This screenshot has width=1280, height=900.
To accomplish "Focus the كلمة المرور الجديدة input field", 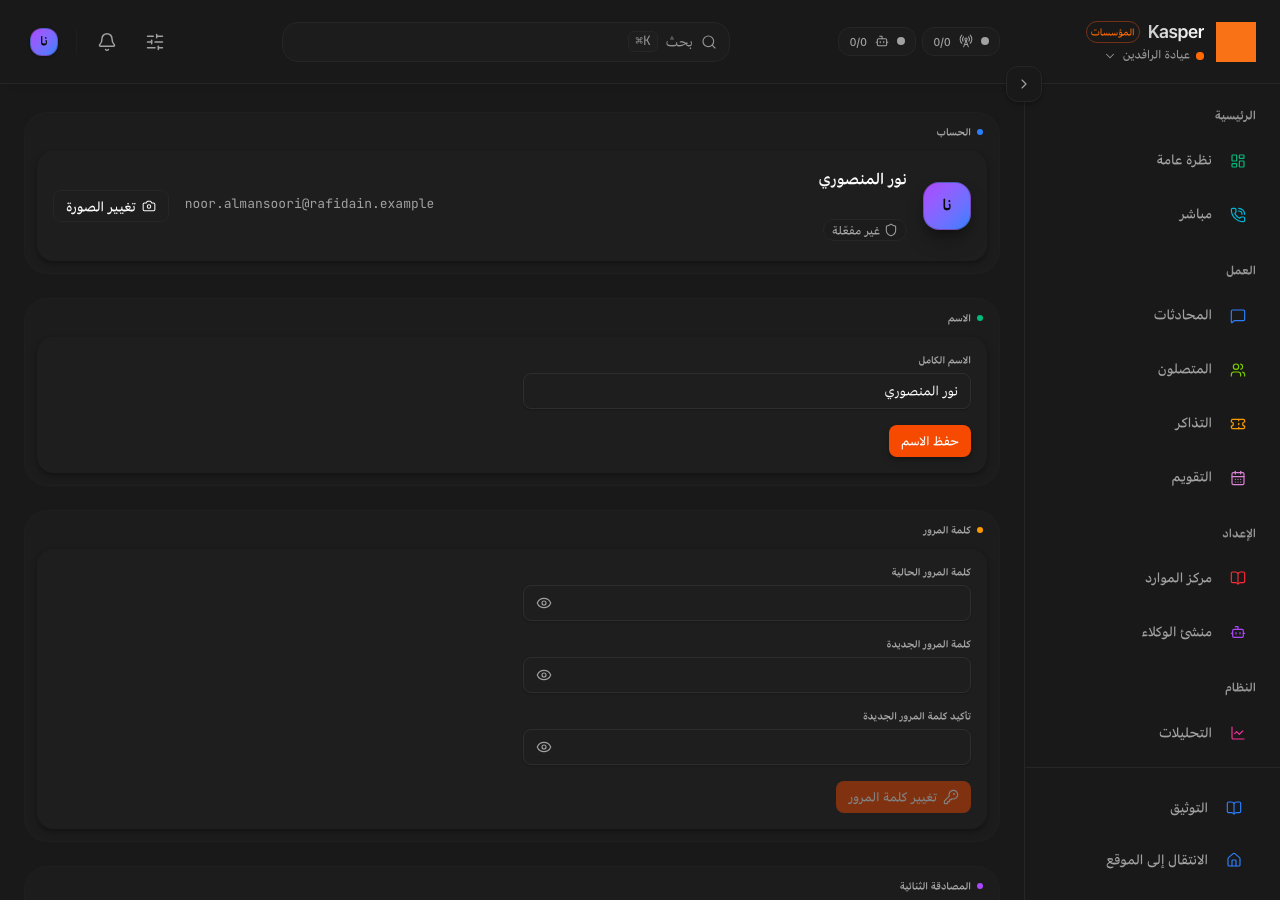I will [x=747, y=675].
